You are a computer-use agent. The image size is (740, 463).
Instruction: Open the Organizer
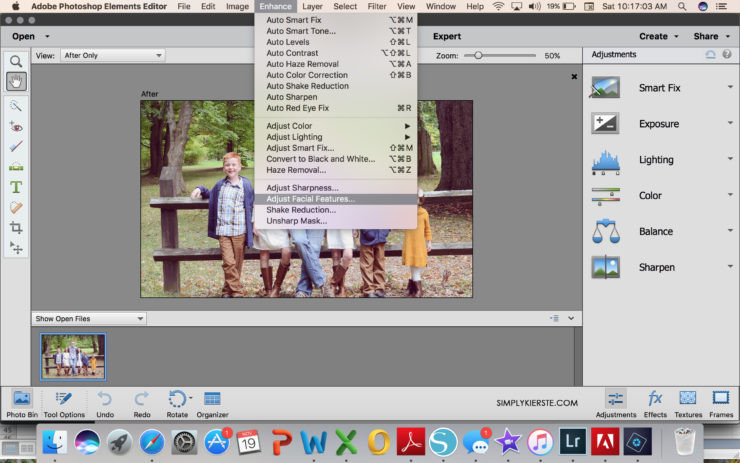pyautogui.click(x=212, y=404)
